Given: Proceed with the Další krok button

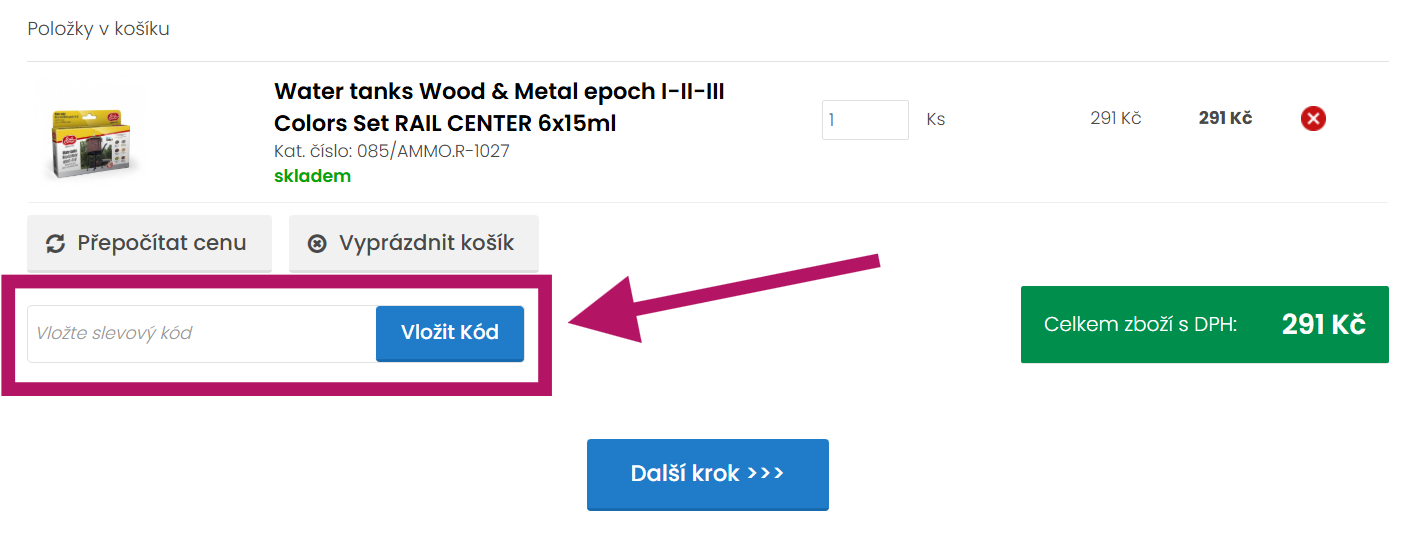Looking at the screenshot, I should click(707, 474).
